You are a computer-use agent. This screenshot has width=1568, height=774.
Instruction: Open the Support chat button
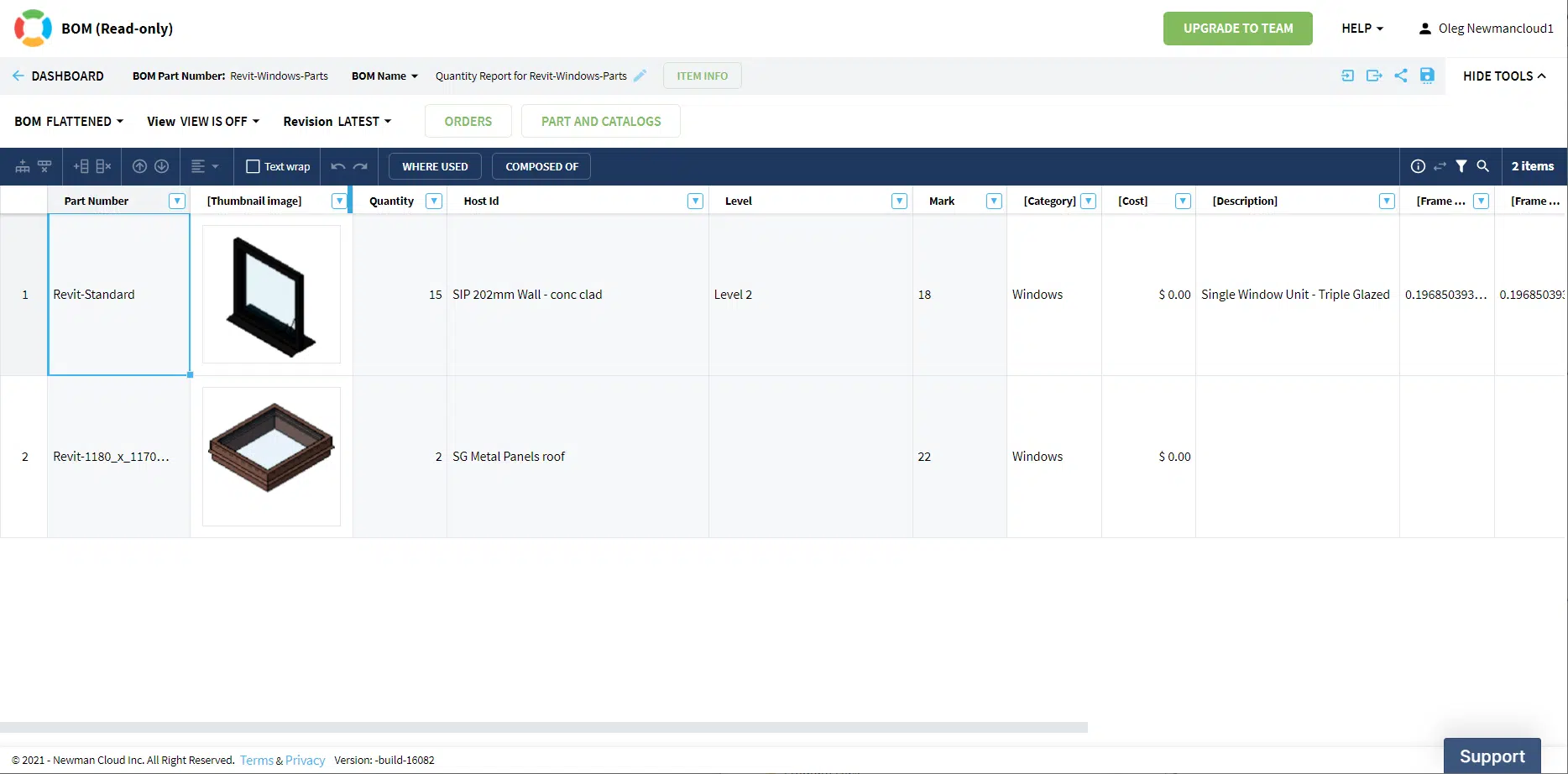pos(1492,756)
